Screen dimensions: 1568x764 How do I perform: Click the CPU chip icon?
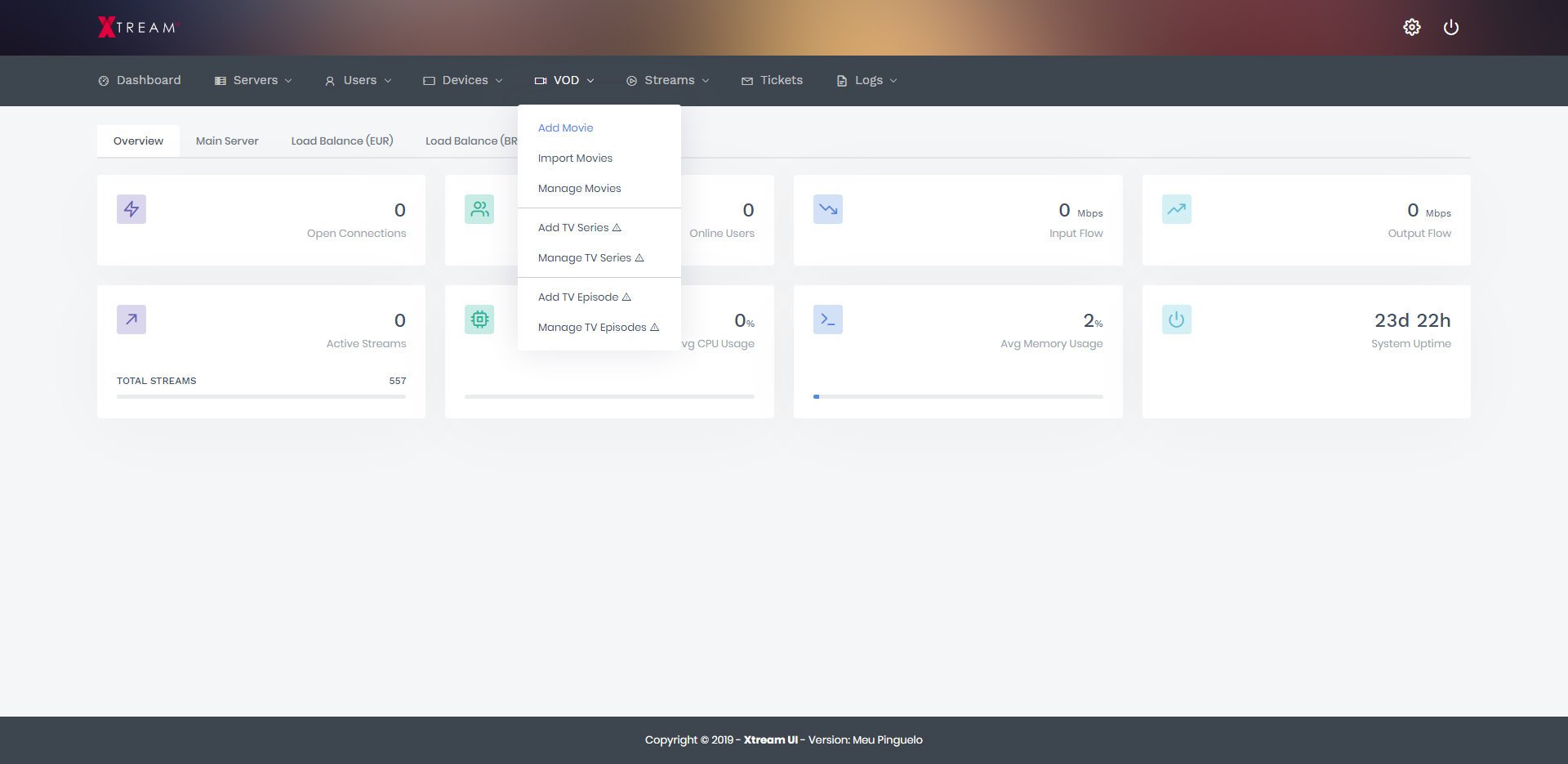point(479,319)
